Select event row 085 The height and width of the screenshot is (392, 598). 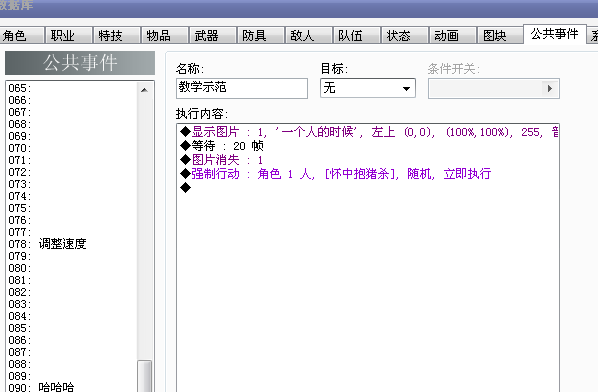point(72,328)
